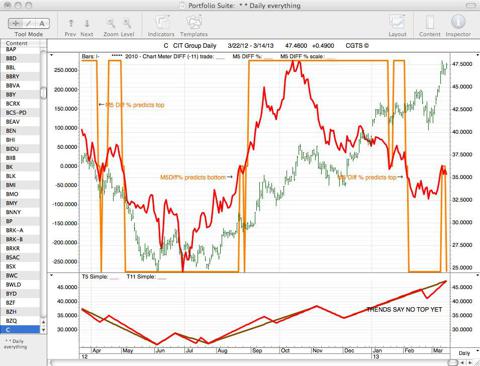
Task: Click the selected C symbol row
Action: pos(21,330)
